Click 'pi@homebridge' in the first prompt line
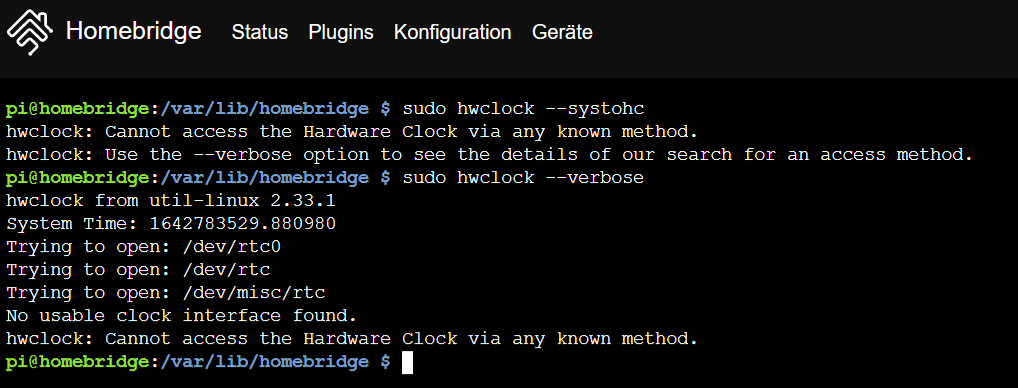 pos(78,108)
